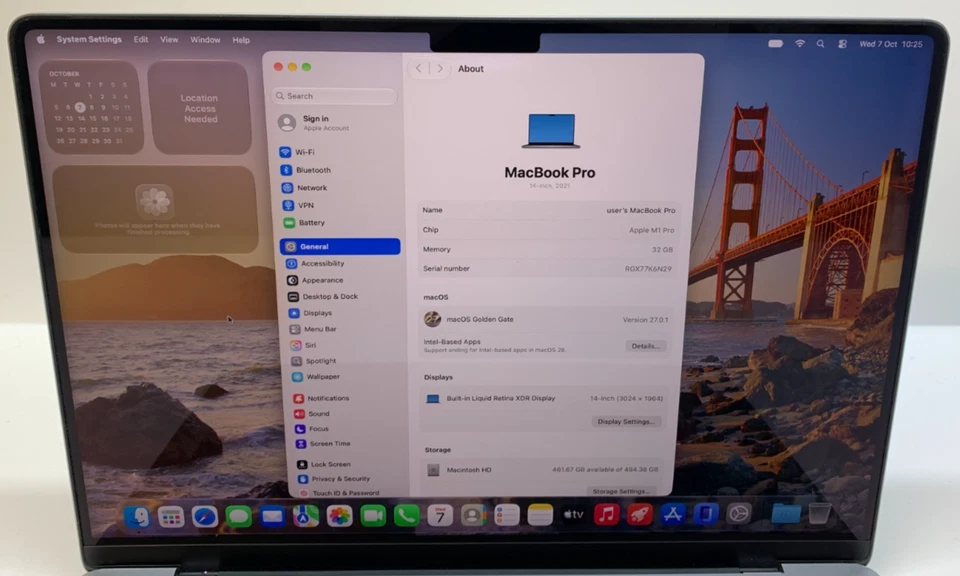960x576 pixels.
Task: Select Displays in the sidebar
Action: pyautogui.click(x=310, y=313)
